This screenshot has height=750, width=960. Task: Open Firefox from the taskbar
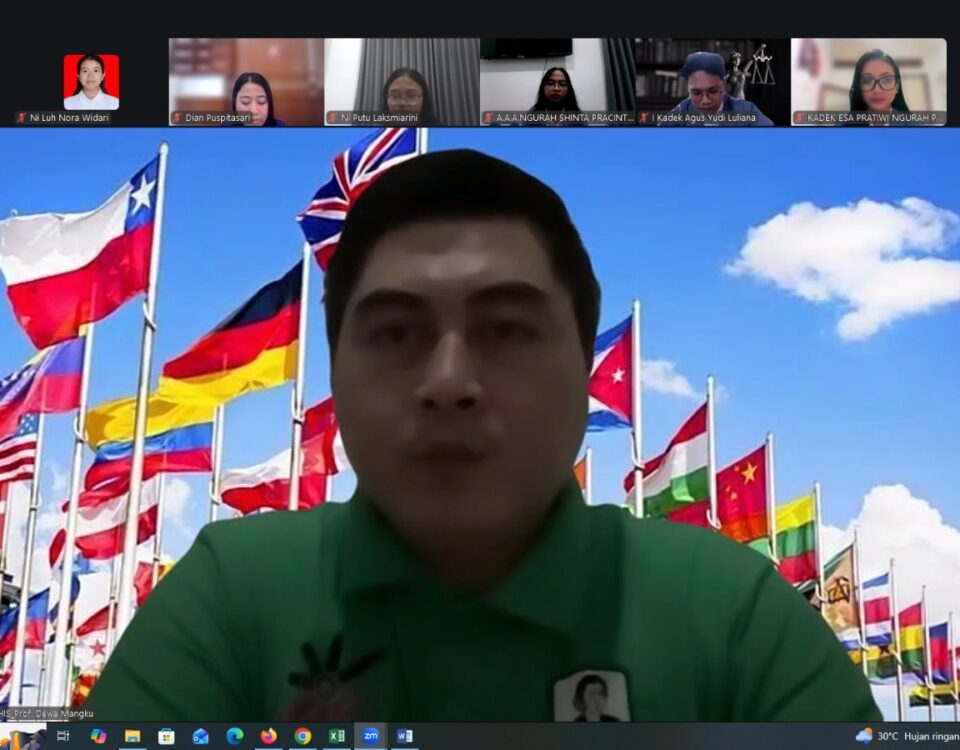coord(269,736)
